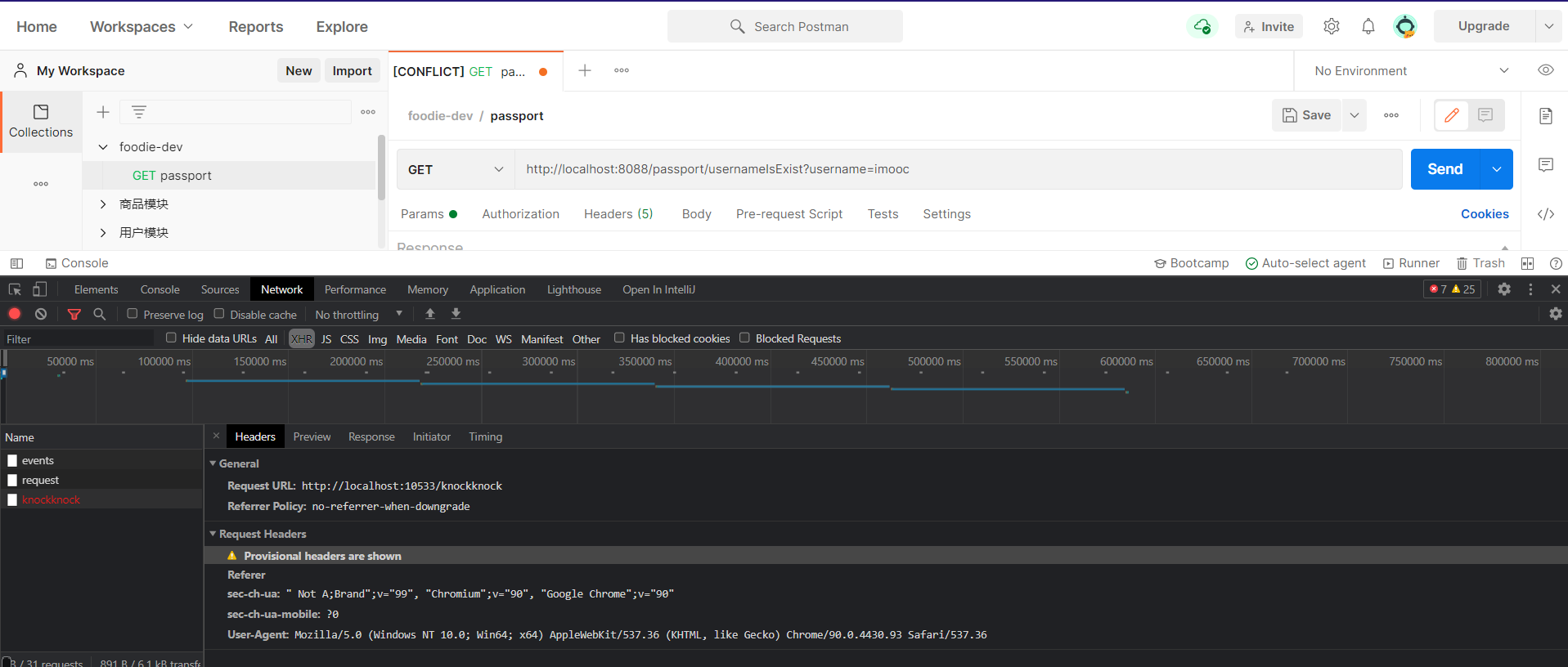This screenshot has height=667, width=1568.
Task: Click plus icon to create collection
Action: (x=103, y=112)
